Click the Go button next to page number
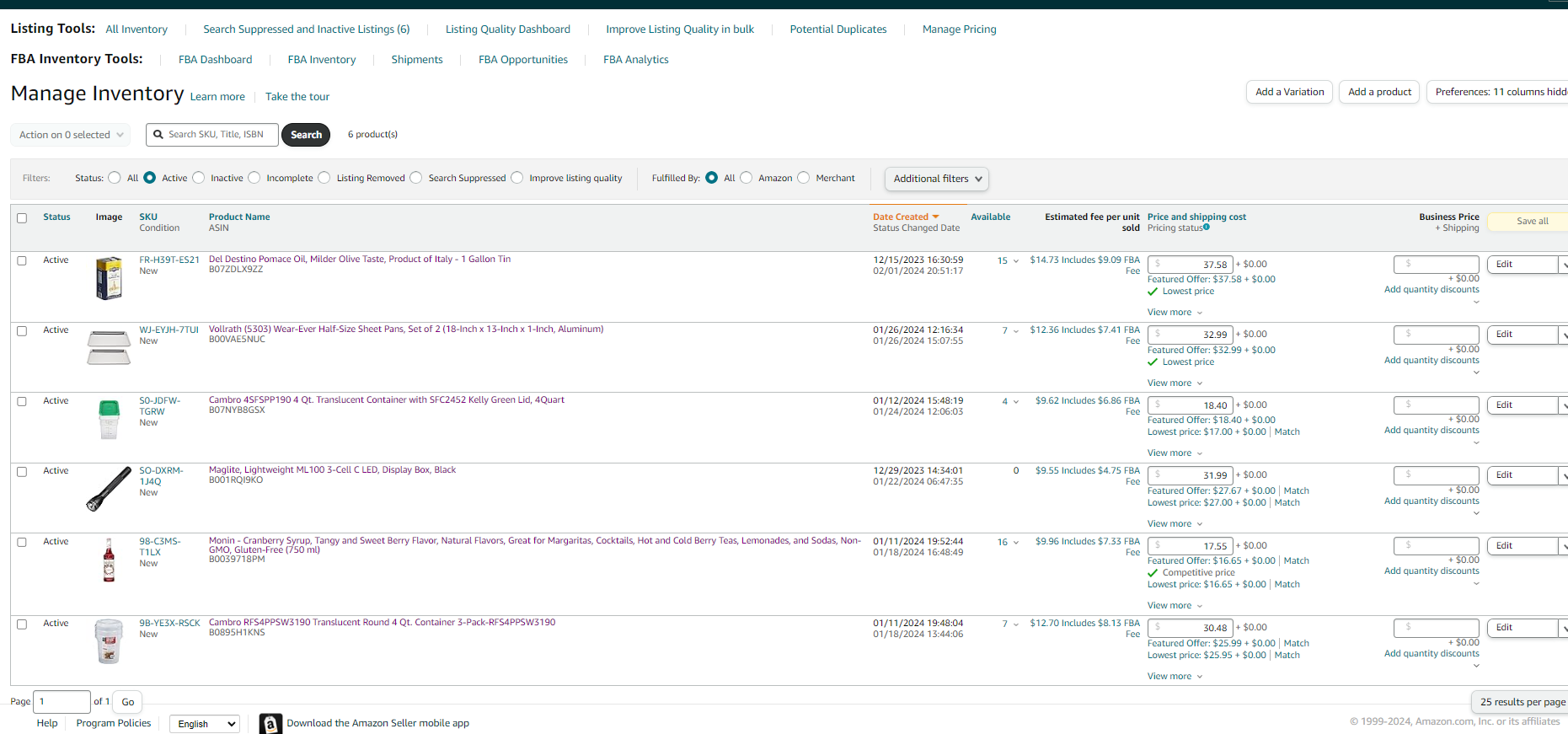The image size is (1568, 734). pyautogui.click(x=128, y=702)
